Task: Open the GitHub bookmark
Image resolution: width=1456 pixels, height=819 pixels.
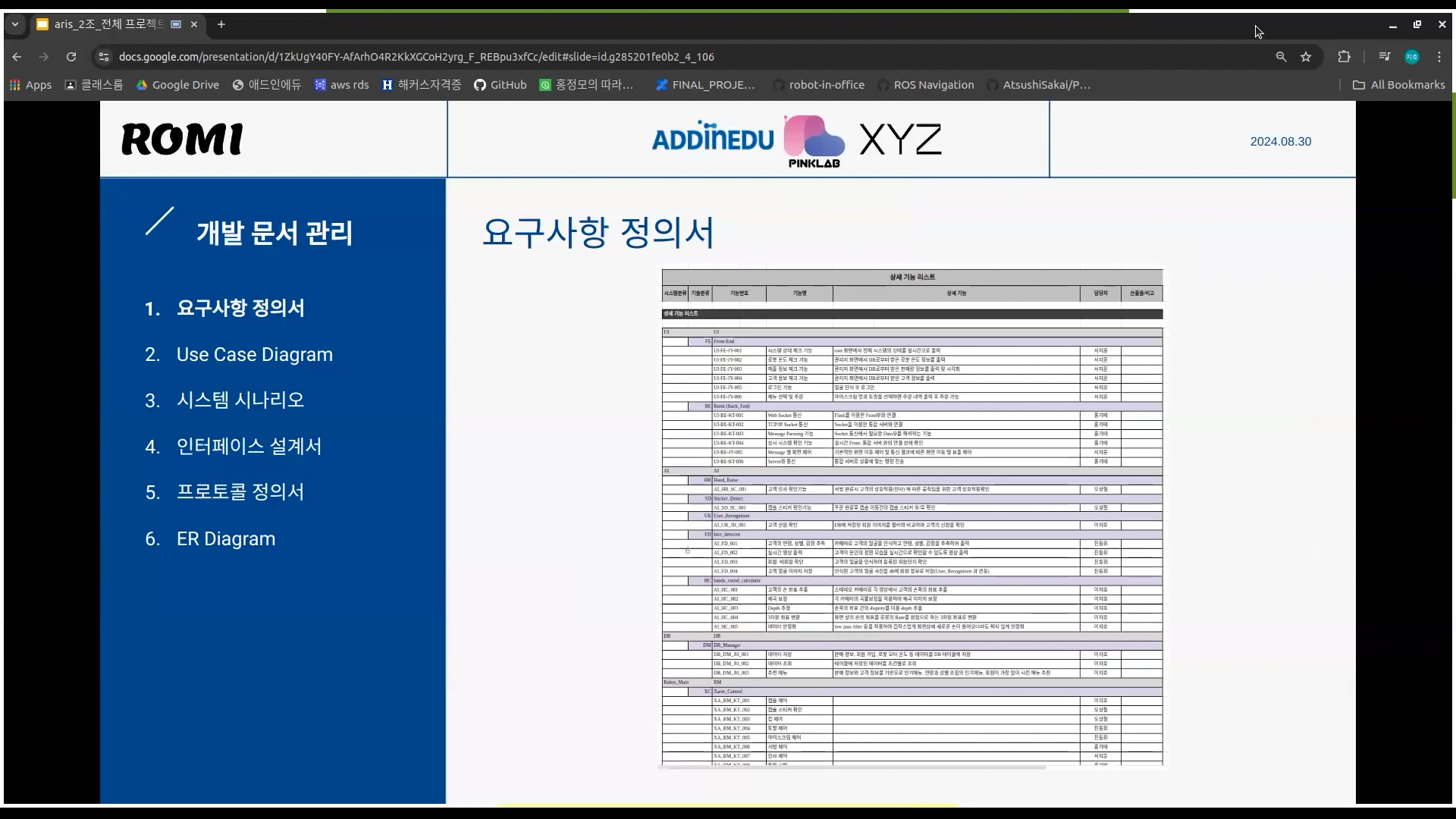Action: click(500, 85)
